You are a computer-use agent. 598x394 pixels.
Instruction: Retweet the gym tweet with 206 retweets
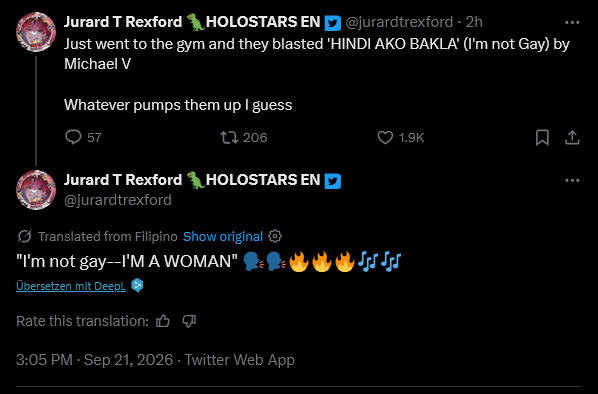pyautogui.click(x=229, y=137)
